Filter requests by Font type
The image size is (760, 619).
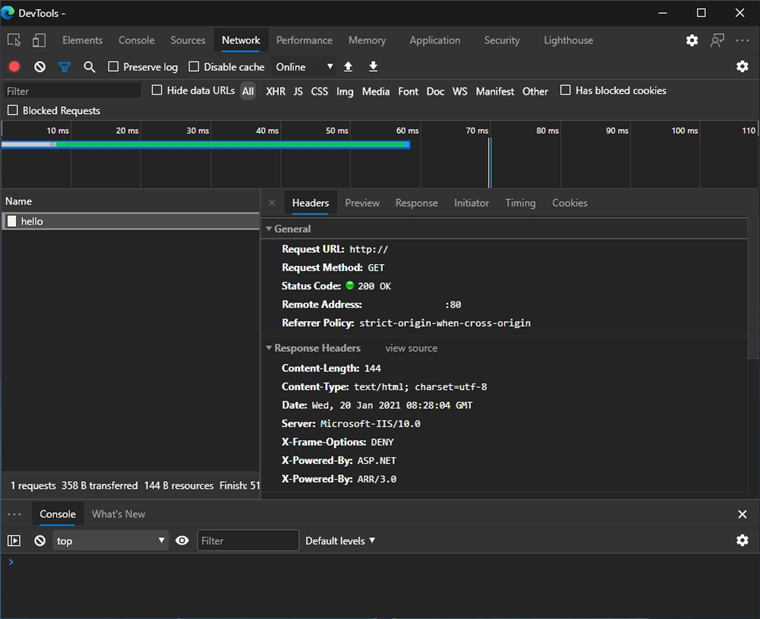pyautogui.click(x=408, y=91)
